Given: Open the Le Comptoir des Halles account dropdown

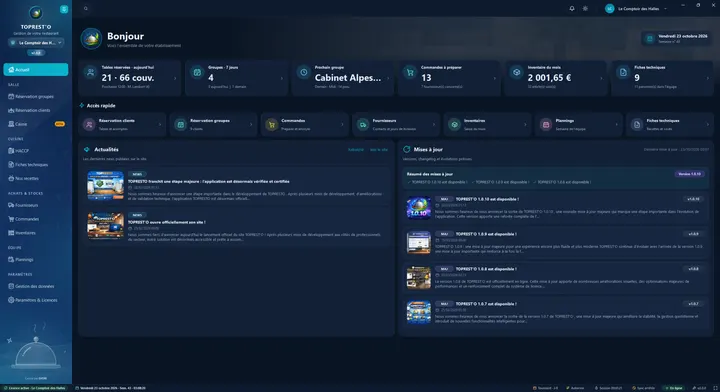Looking at the screenshot, I should coord(636,9).
